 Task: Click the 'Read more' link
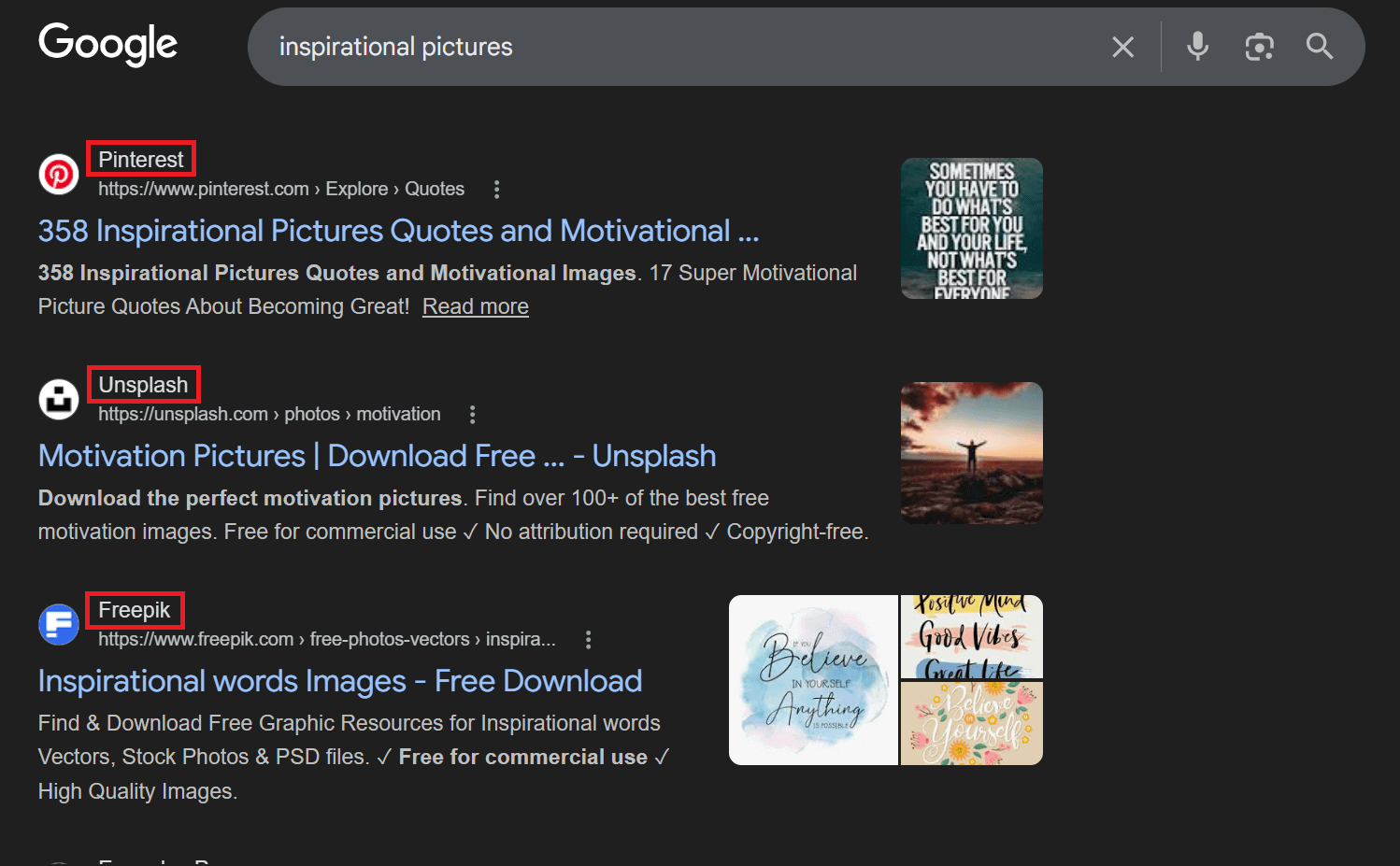(x=476, y=306)
